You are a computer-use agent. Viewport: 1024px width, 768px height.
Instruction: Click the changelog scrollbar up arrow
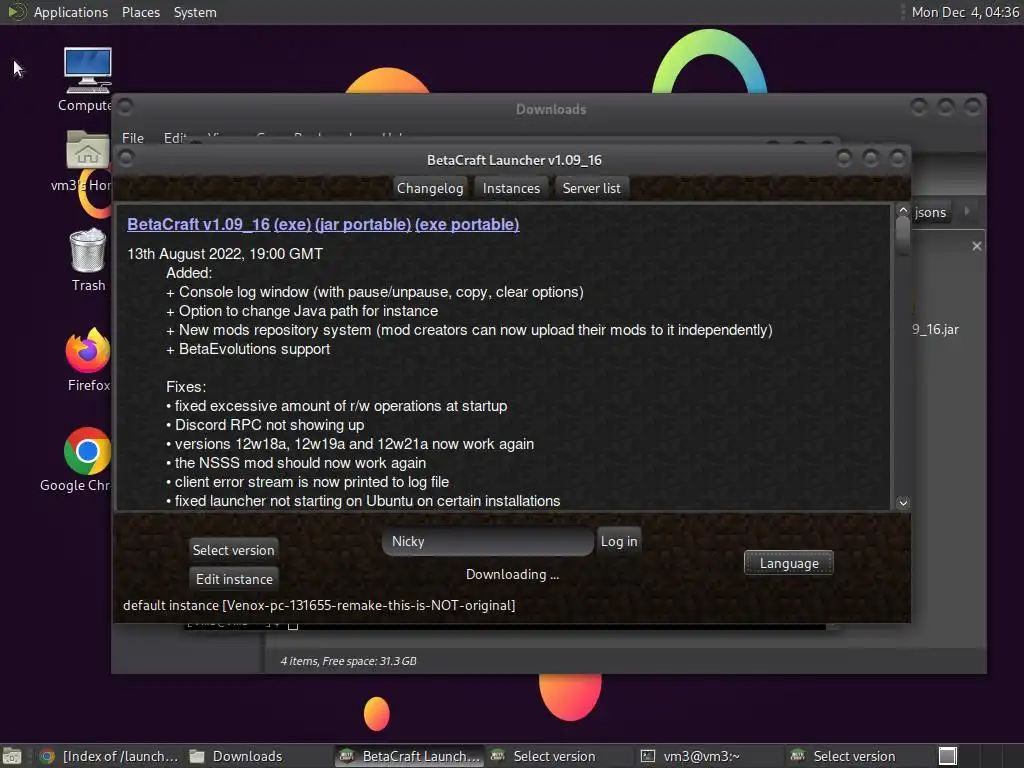click(x=903, y=210)
